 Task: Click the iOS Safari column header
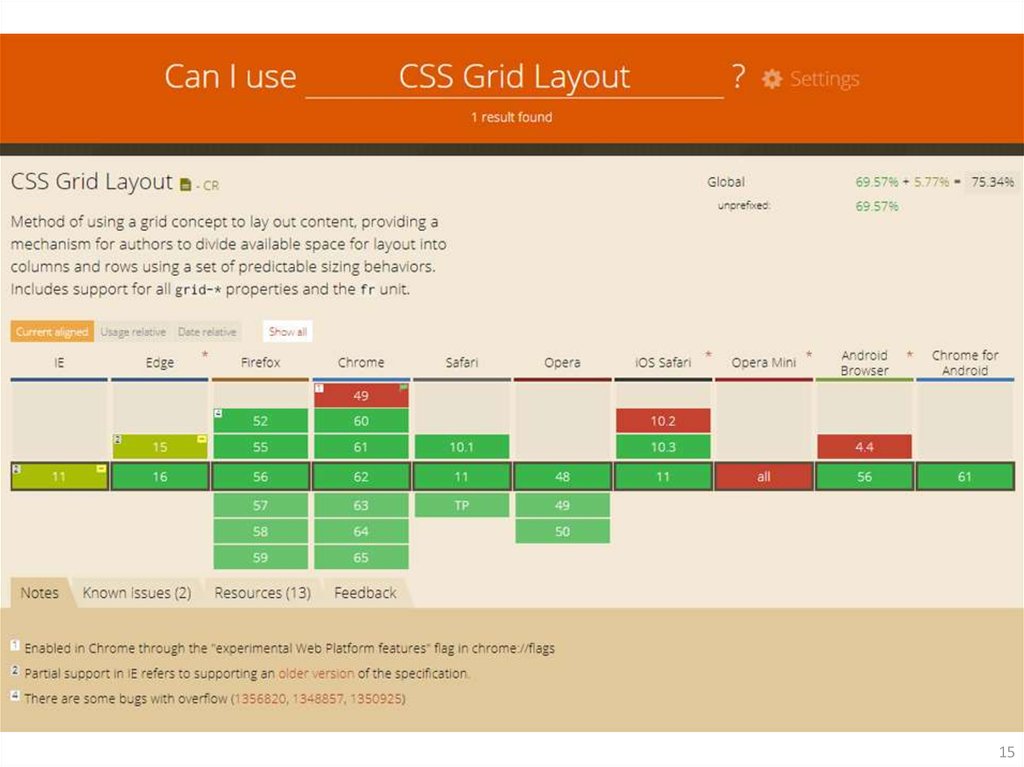pyautogui.click(x=663, y=363)
